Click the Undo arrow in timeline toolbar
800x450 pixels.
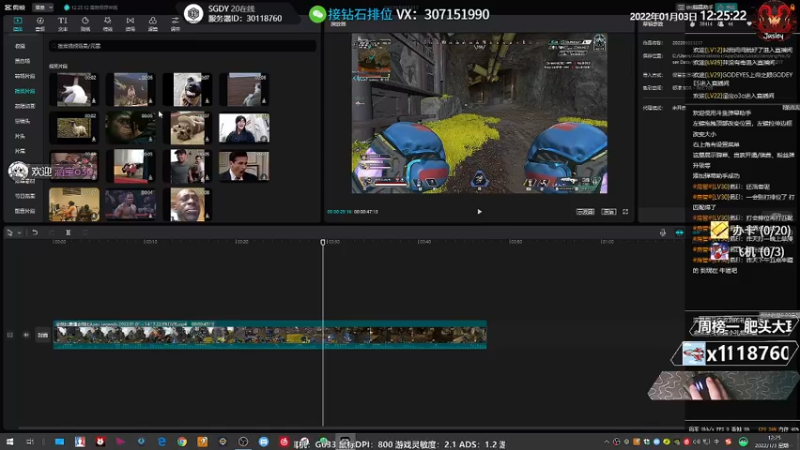(x=35, y=232)
